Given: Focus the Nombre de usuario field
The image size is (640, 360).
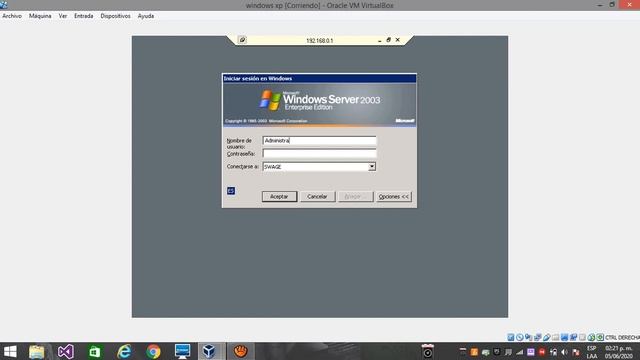Looking at the screenshot, I should coord(319,140).
